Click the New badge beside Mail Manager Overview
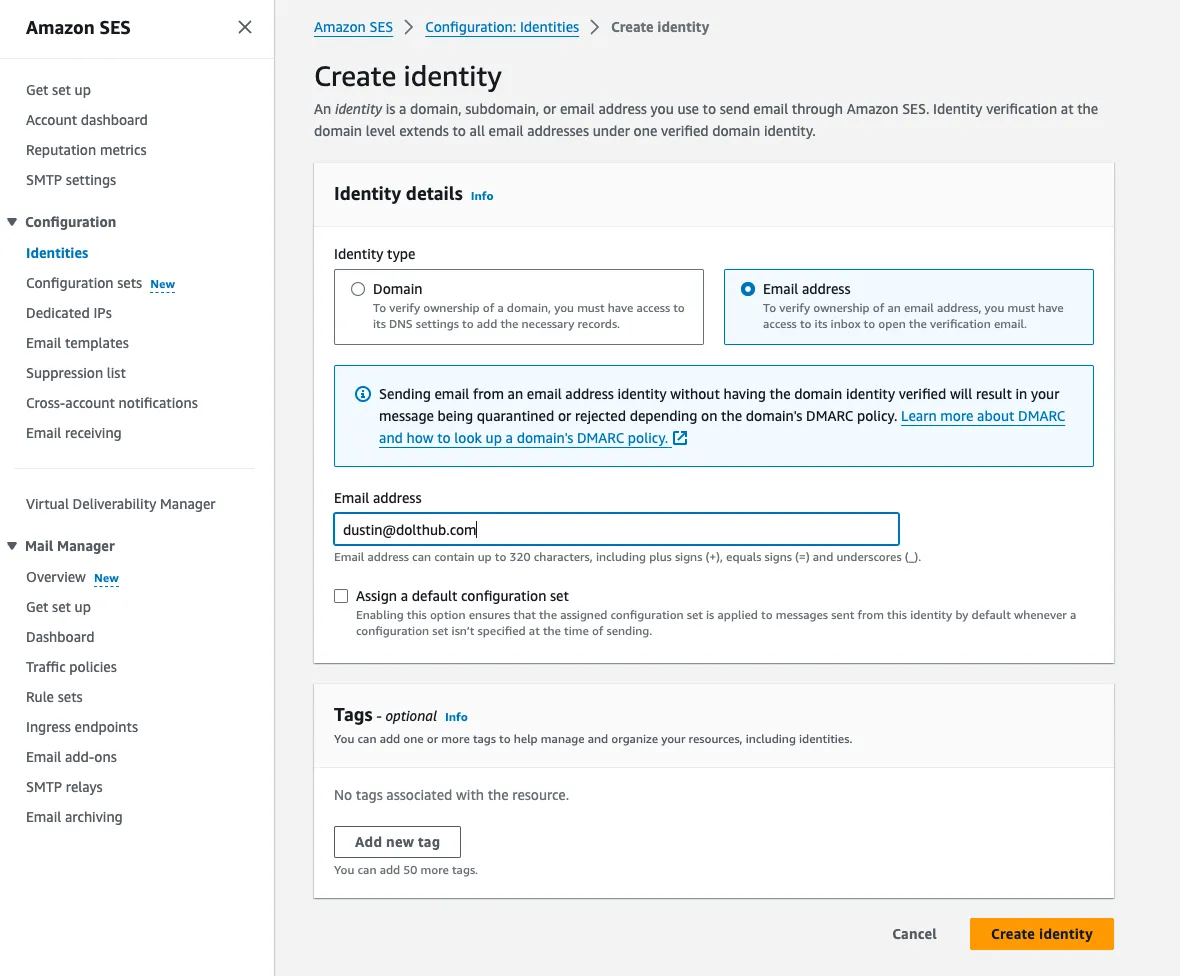This screenshot has height=976, width=1180. 106,578
